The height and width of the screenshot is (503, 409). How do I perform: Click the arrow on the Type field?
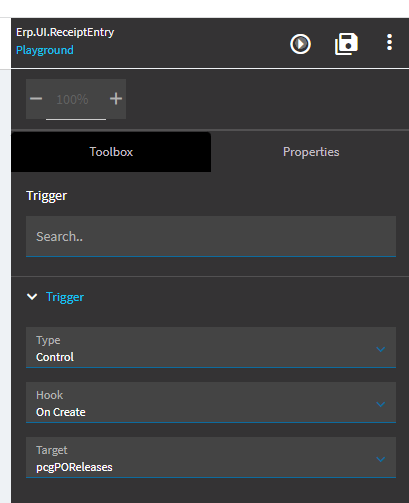[x=381, y=349]
